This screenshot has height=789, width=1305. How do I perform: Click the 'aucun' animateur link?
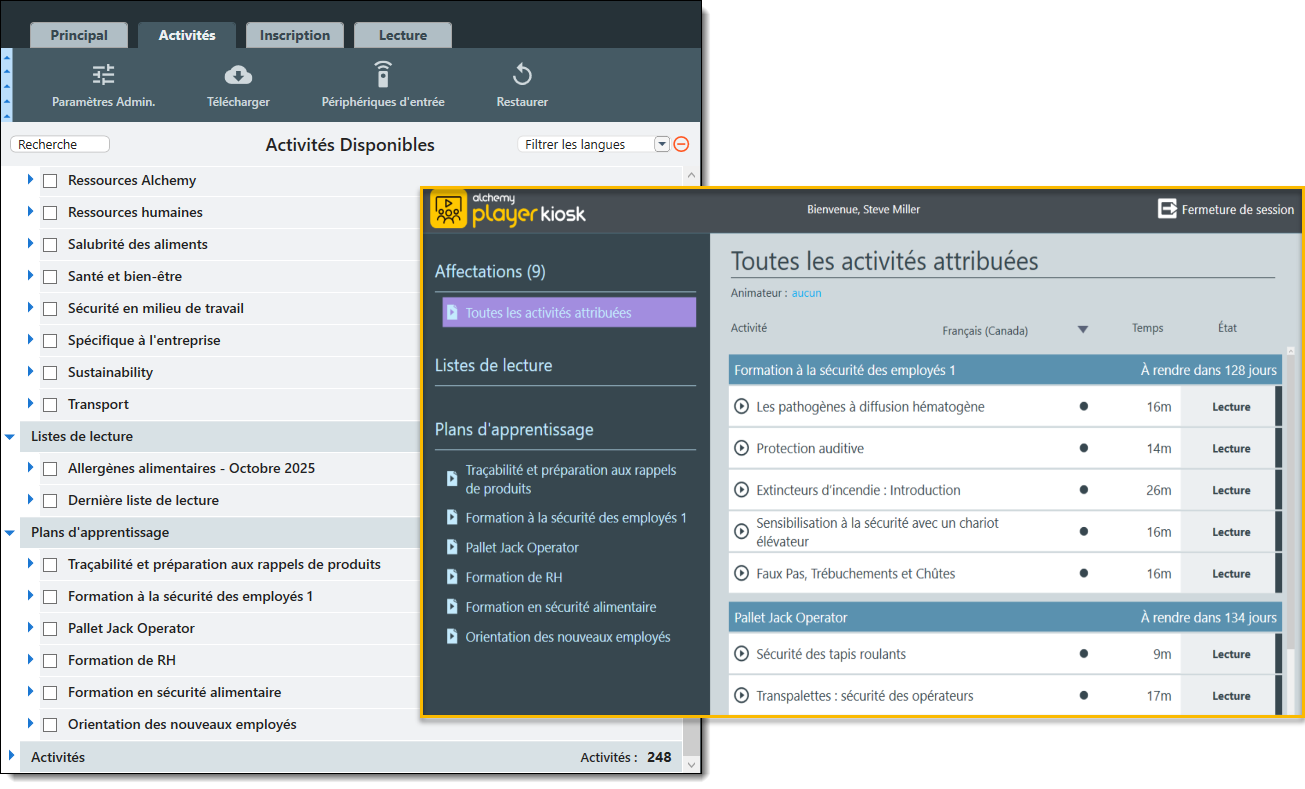806,293
